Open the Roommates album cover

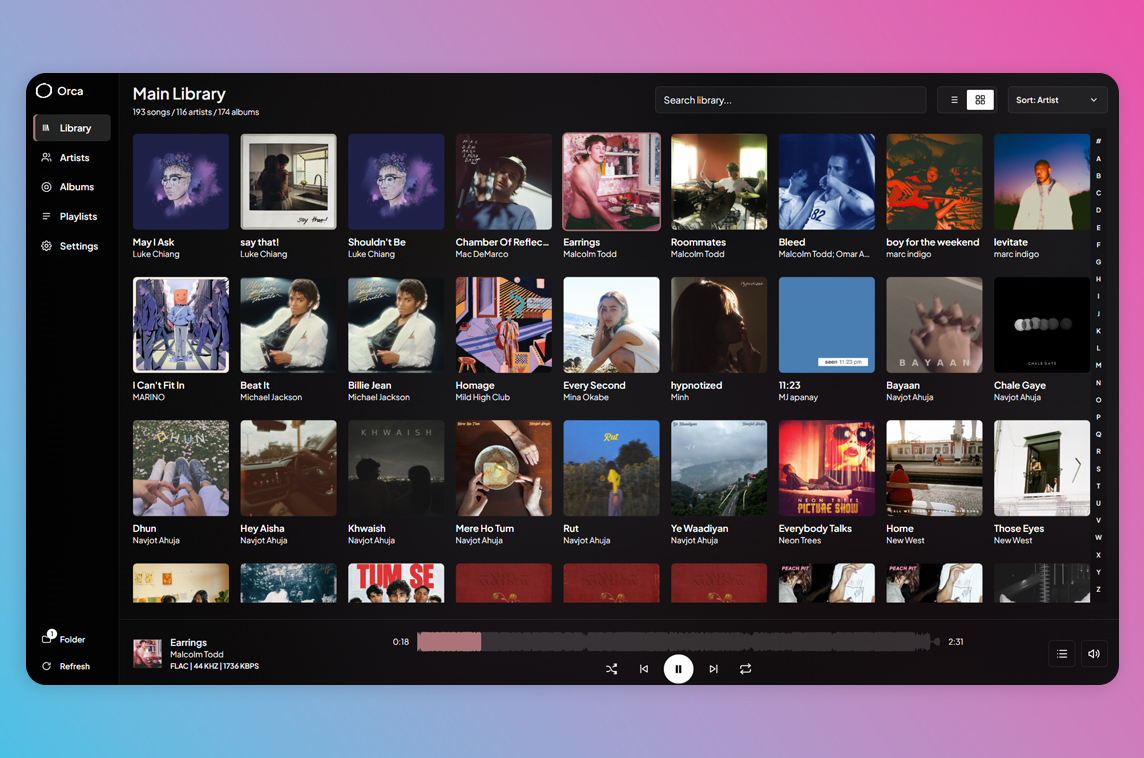point(719,182)
